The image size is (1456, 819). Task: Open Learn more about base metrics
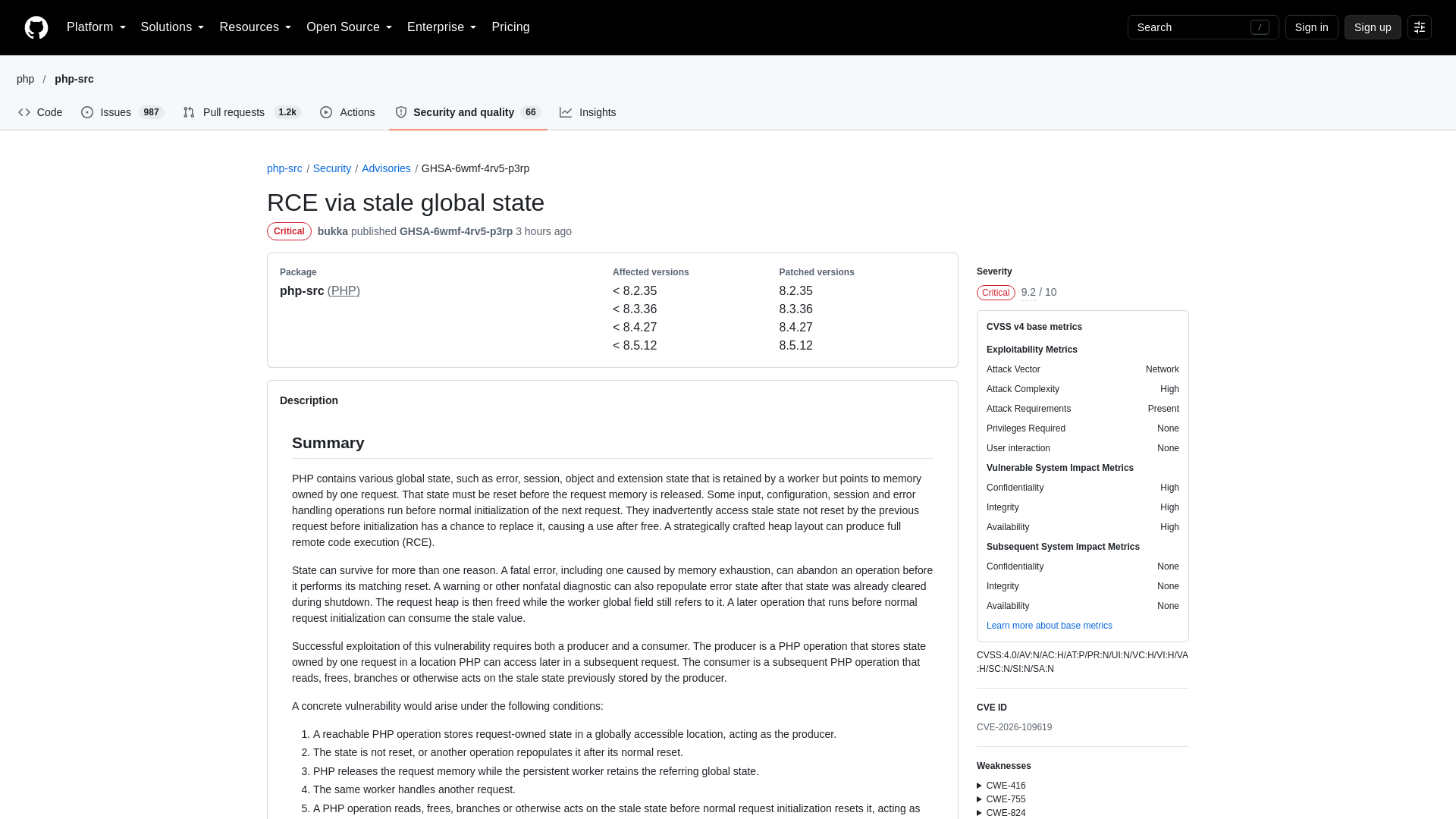(1049, 626)
